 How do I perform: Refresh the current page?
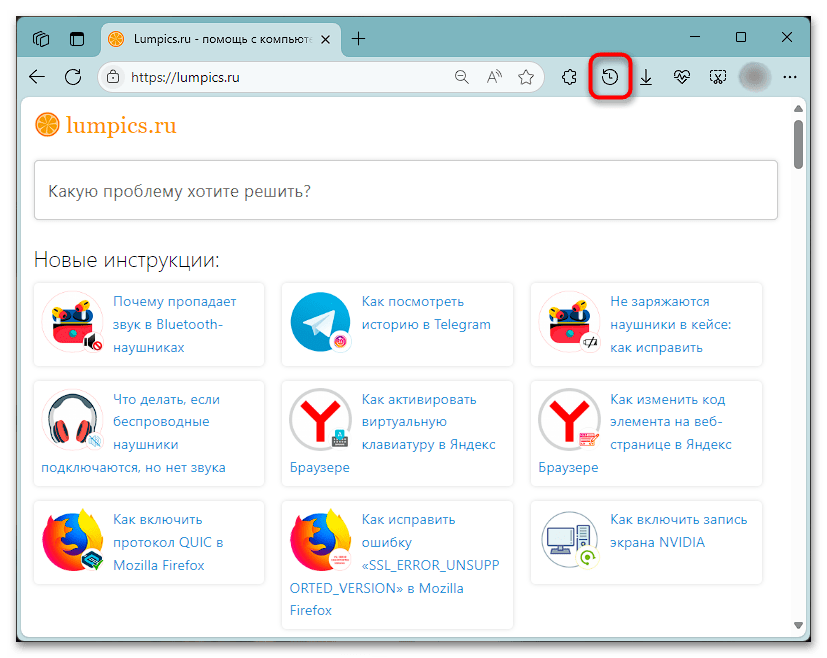click(73, 77)
